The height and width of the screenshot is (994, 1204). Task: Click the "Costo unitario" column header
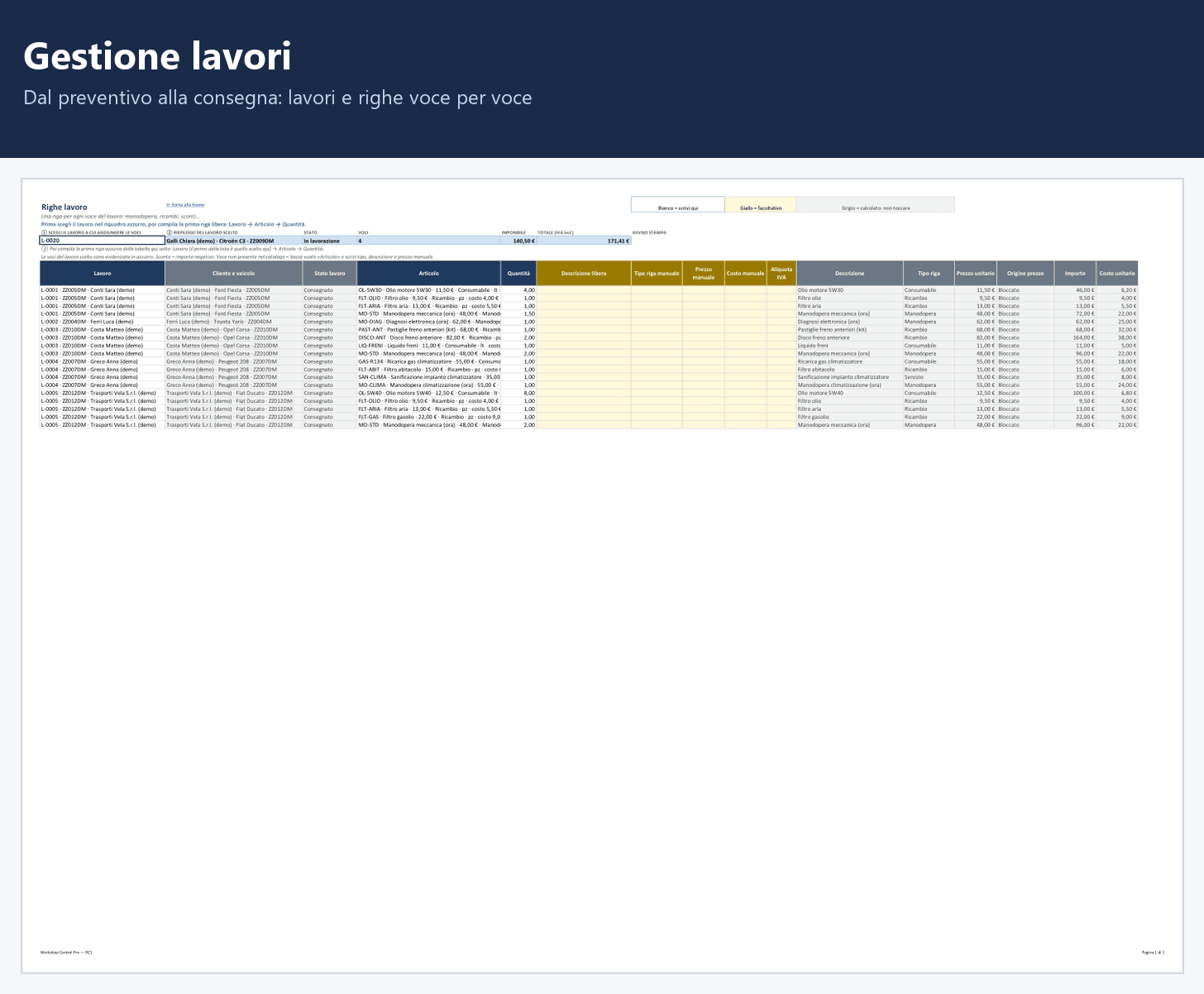click(x=1117, y=273)
